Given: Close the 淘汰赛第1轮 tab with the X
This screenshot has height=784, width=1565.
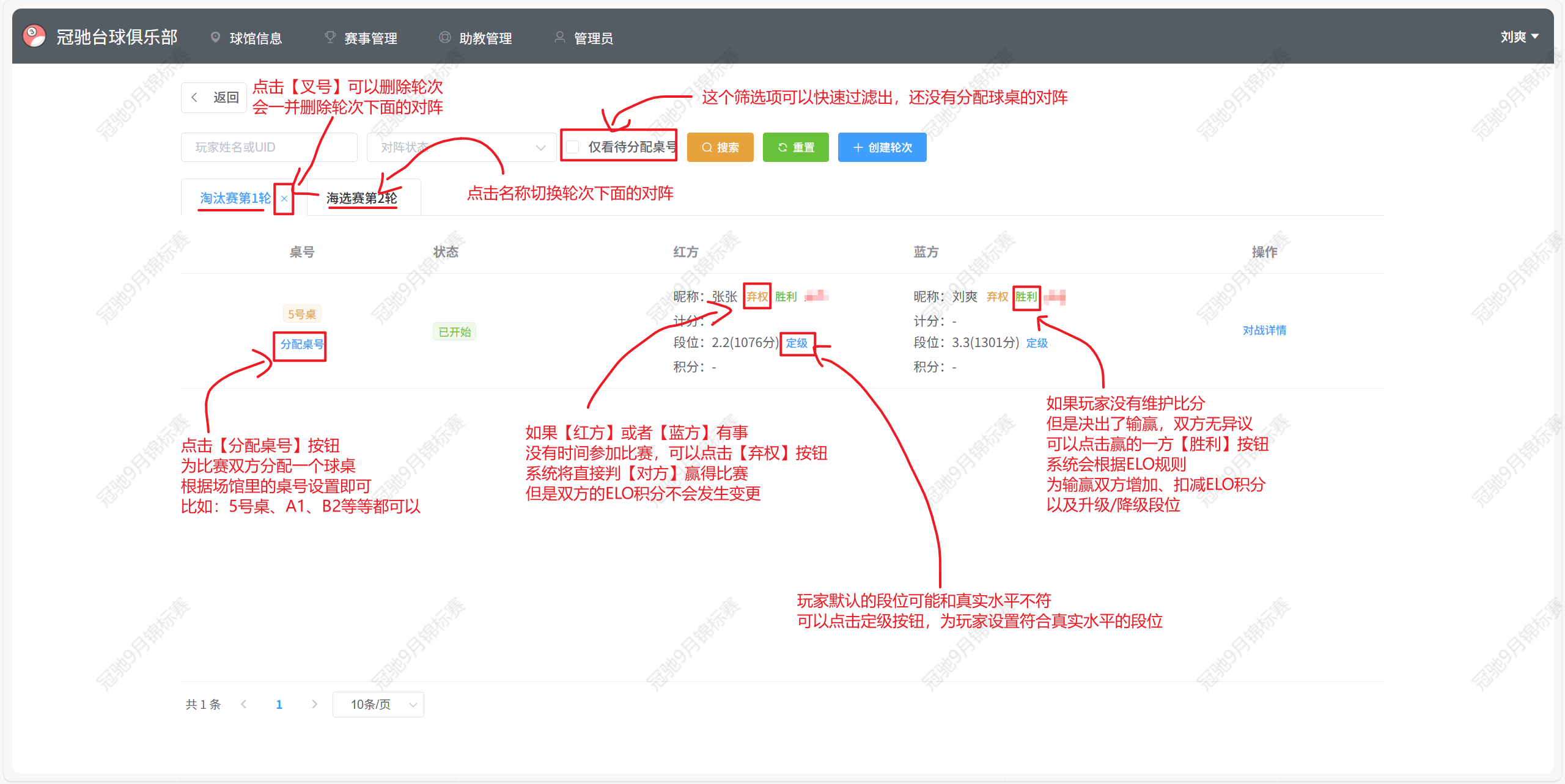Looking at the screenshot, I should [284, 199].
